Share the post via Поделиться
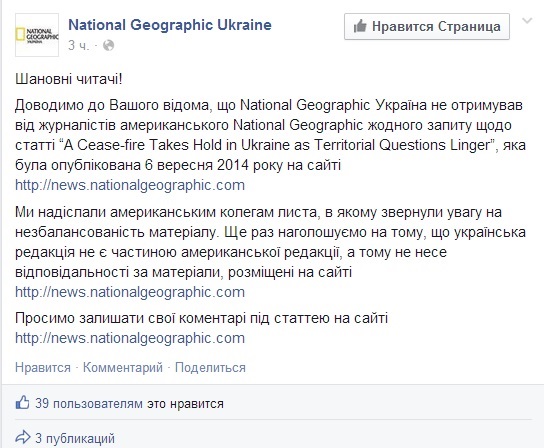The width and height of the screenshot is (544, 448). tap(210, 367)
